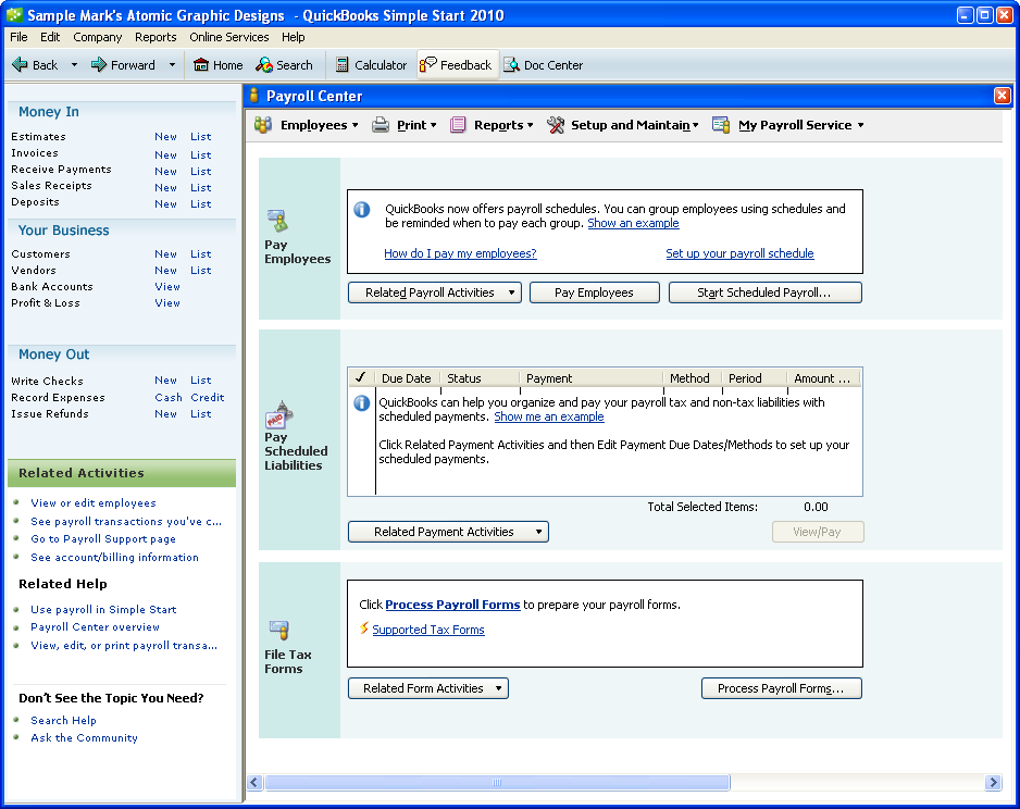This screenshot has height=809, width=1020.
Task: Click the scroll left arrow
Action: tap(254, 782)
